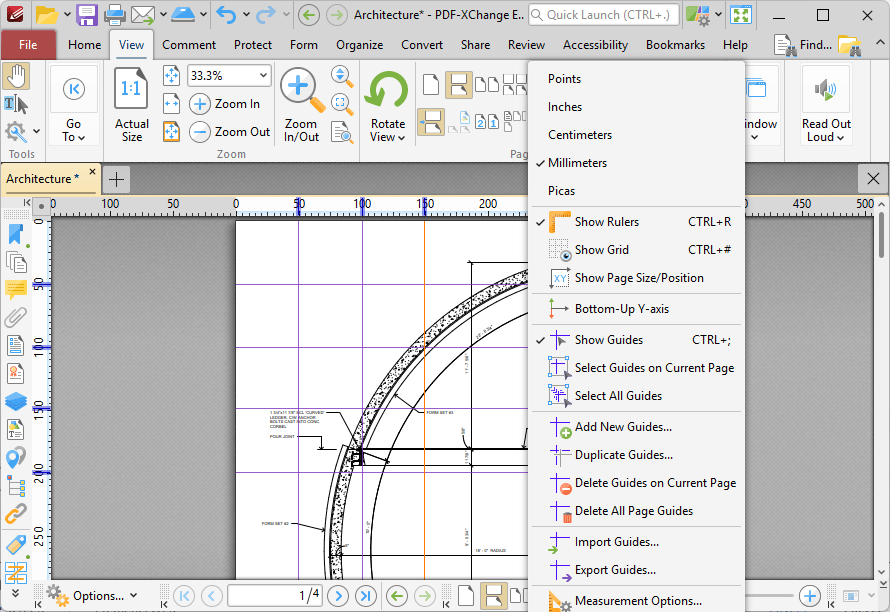Click the Quick Launch search field
Image resolution: width=890 pixels, height=612 pixels.
(603, 15)
